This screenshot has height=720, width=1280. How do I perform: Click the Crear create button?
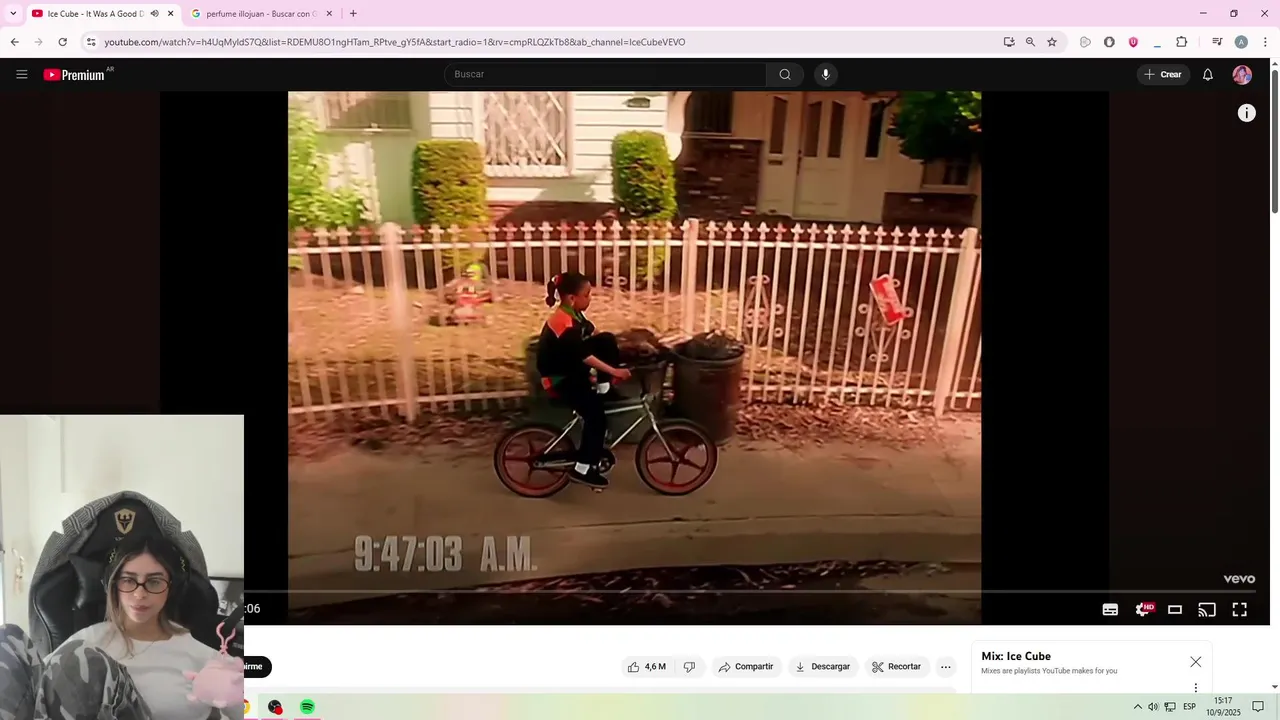(1163, 75)
